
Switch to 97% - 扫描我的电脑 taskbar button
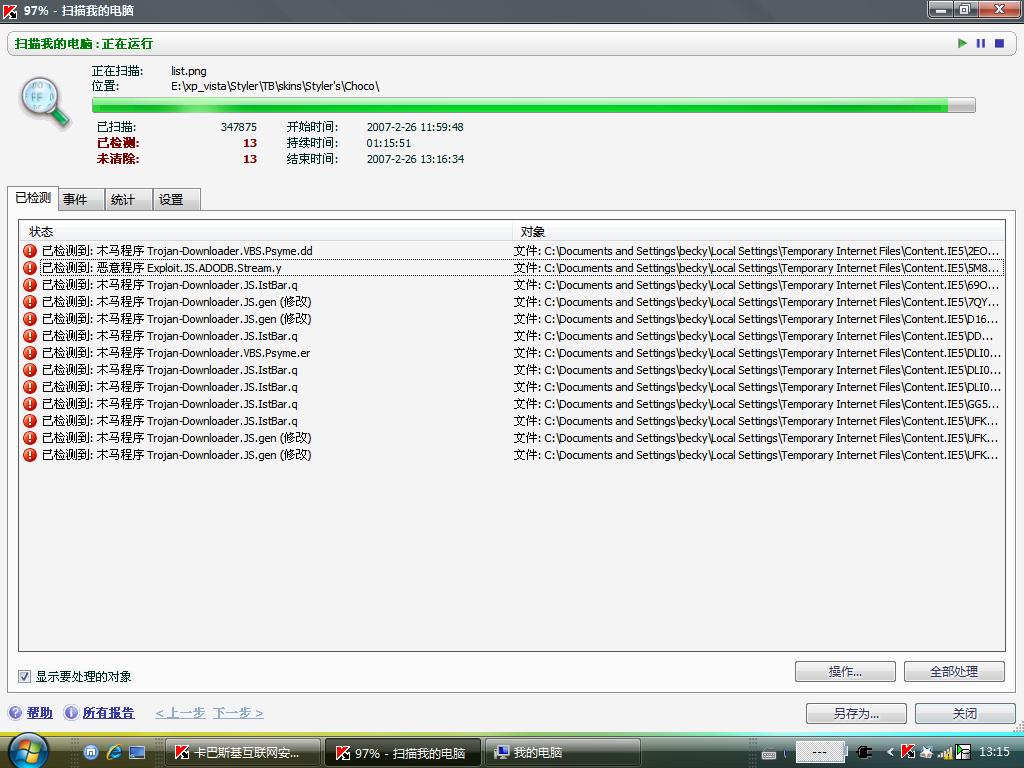403,753
